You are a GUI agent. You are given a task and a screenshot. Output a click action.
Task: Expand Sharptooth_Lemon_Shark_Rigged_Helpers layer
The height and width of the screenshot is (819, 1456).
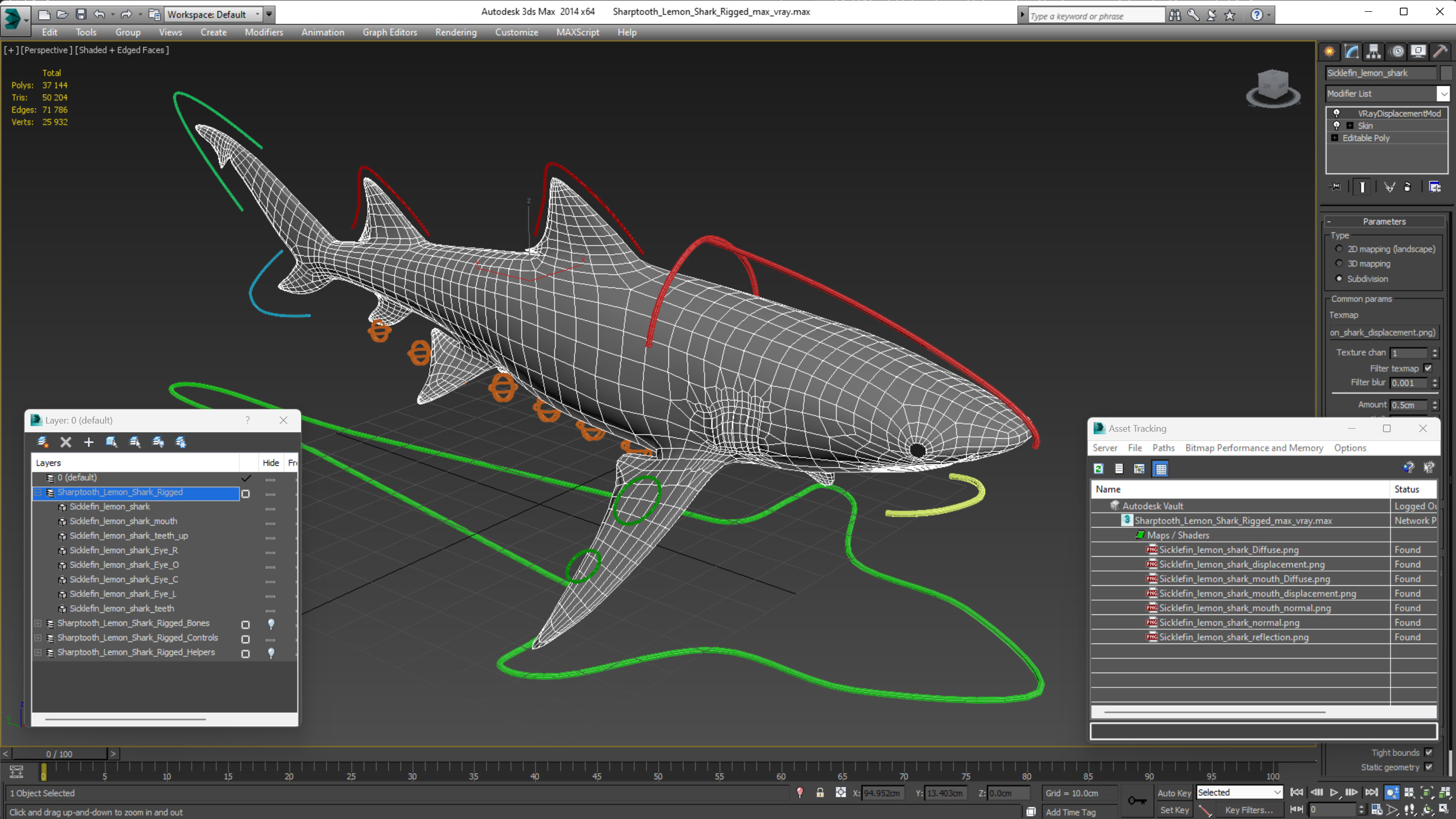(x=38, y=652)
